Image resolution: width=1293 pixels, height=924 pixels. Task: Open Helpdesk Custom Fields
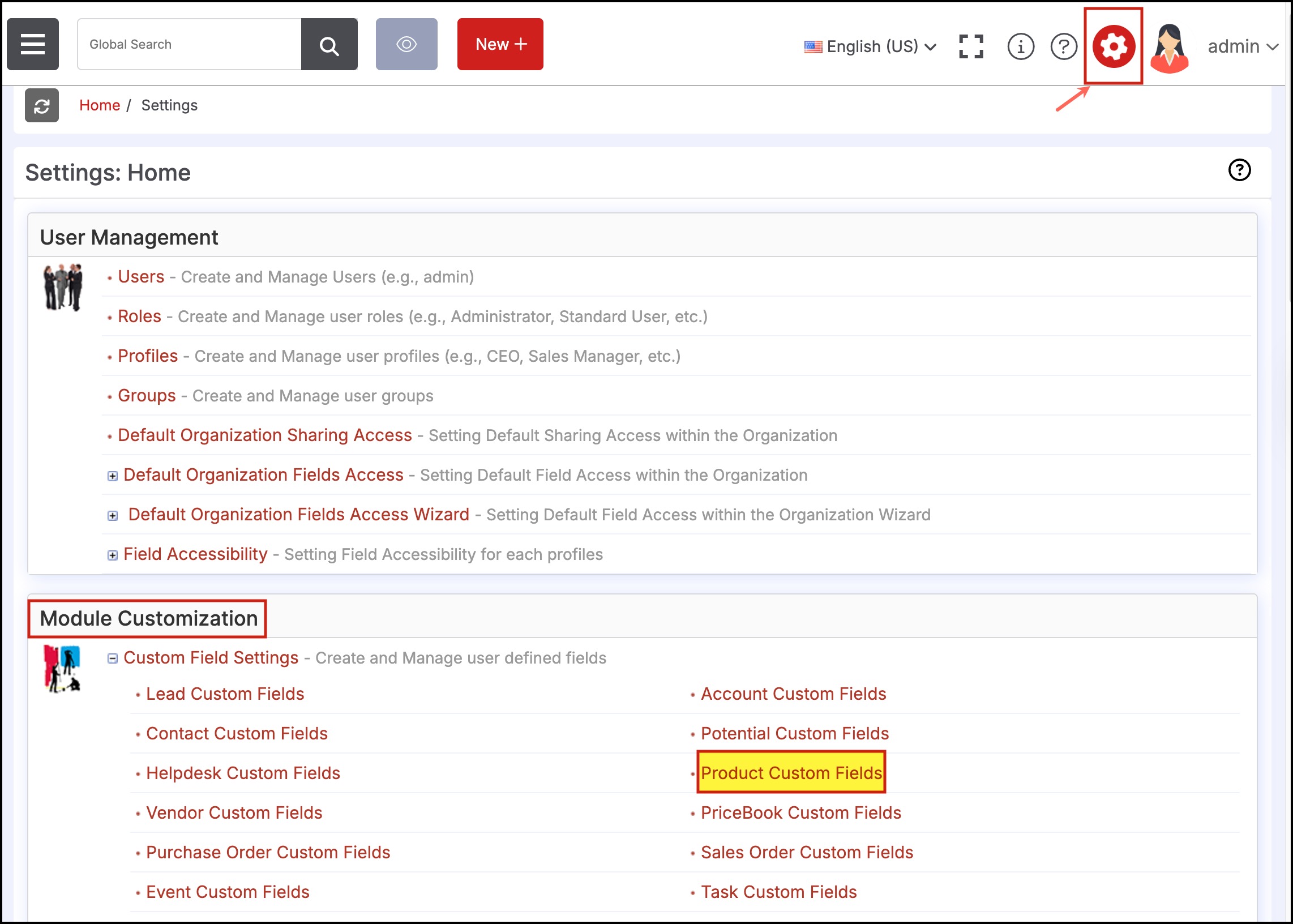pyautogui.click(x=243, y=773)
